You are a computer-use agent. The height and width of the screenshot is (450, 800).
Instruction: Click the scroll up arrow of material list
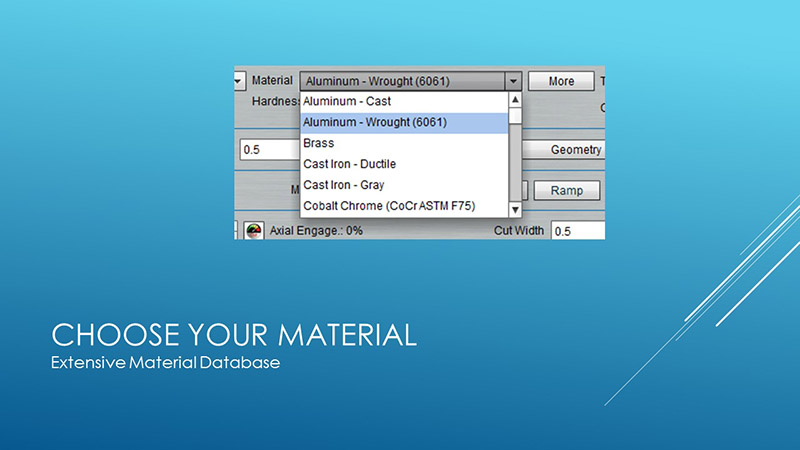point(515,100)
